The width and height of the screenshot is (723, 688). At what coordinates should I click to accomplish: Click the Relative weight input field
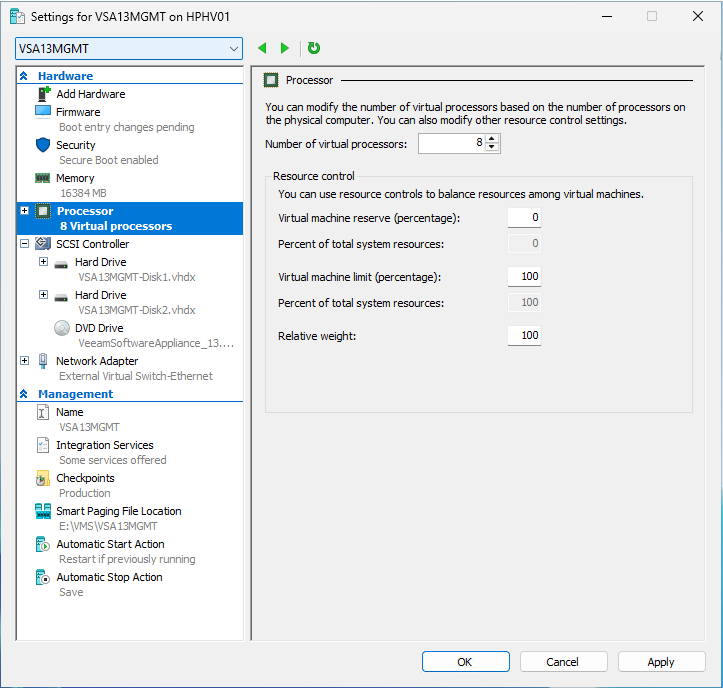tap(524, 336)
